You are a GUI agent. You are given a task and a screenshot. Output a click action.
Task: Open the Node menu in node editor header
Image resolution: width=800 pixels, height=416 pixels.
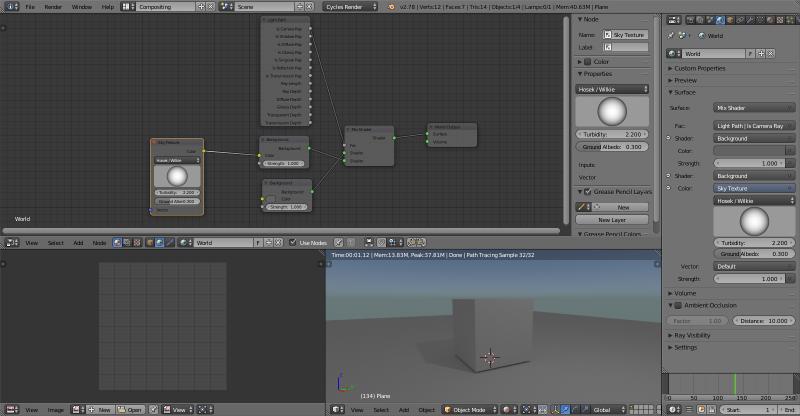click(x=99, y=242)
